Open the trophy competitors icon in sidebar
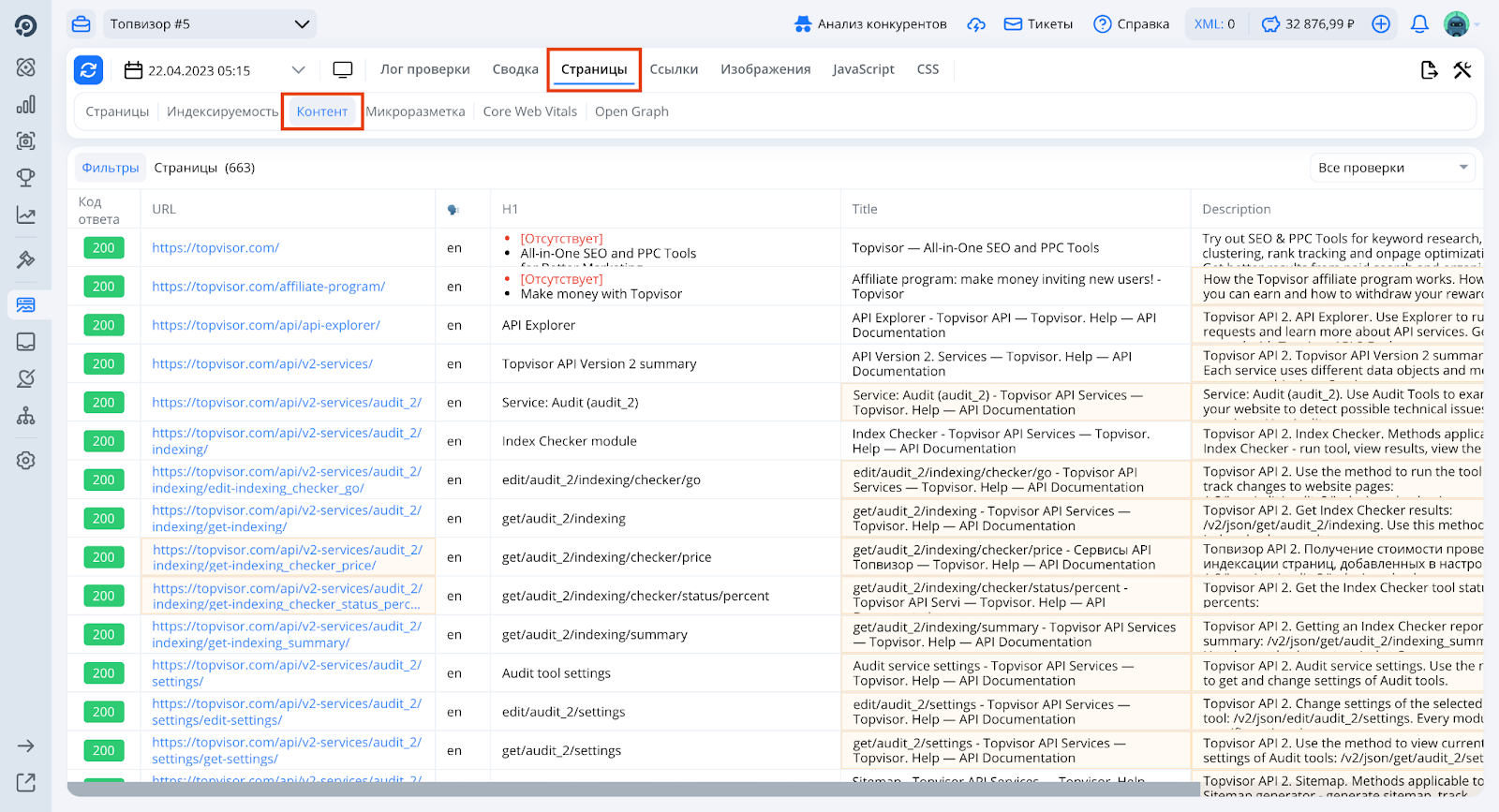This screenshot has height=812, width=1499. tap(26, 177)
